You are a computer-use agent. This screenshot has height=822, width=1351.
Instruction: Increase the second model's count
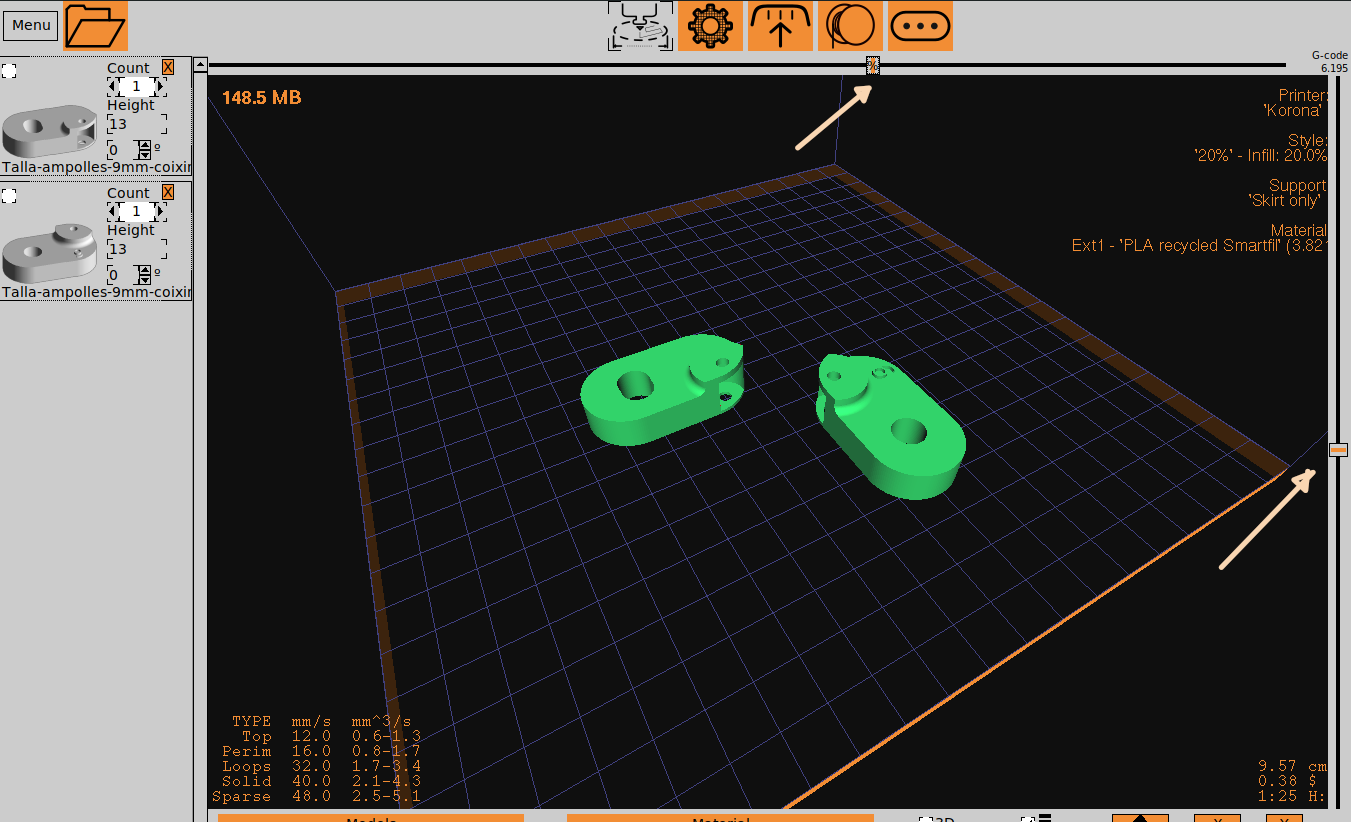[x=160, y=211]
